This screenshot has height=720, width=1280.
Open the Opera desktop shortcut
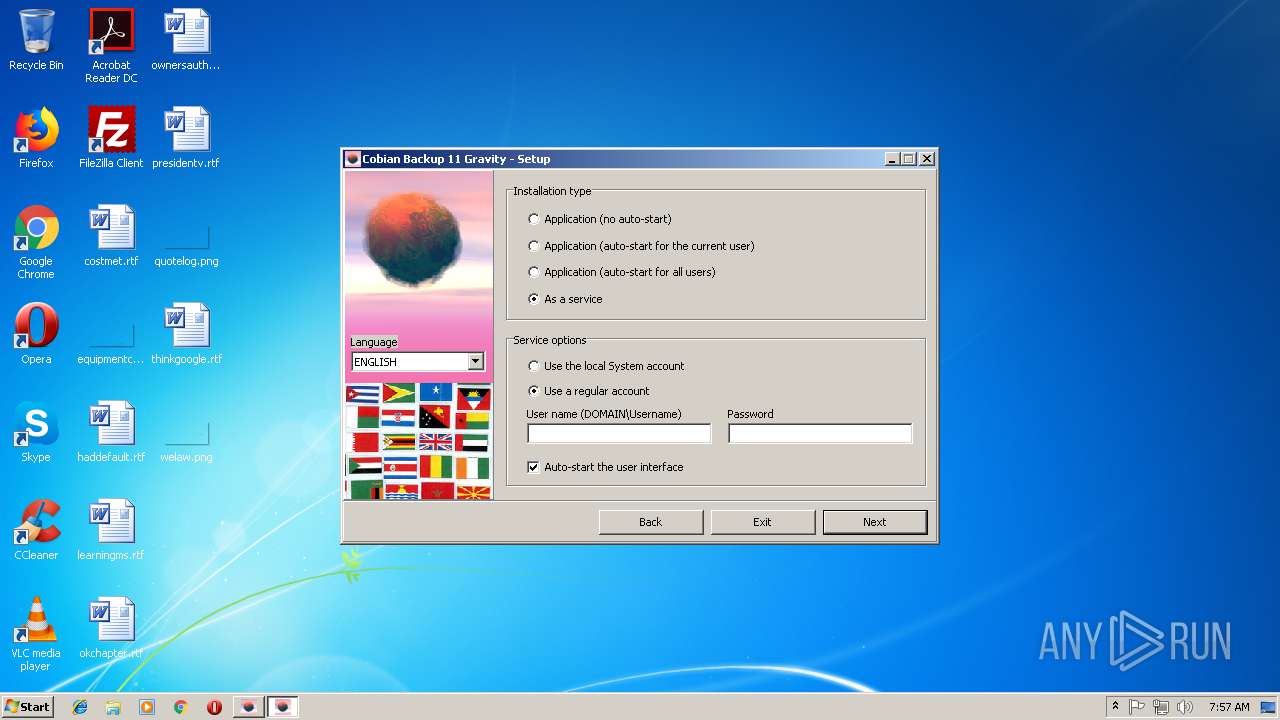(x=36, y=334)
